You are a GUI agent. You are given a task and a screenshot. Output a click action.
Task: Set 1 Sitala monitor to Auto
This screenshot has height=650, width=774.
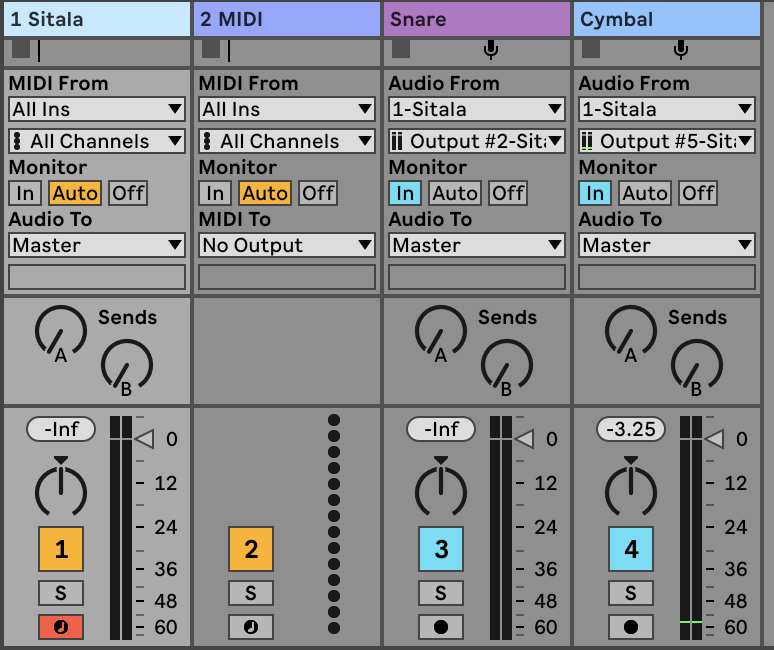(x=75, y=193)
